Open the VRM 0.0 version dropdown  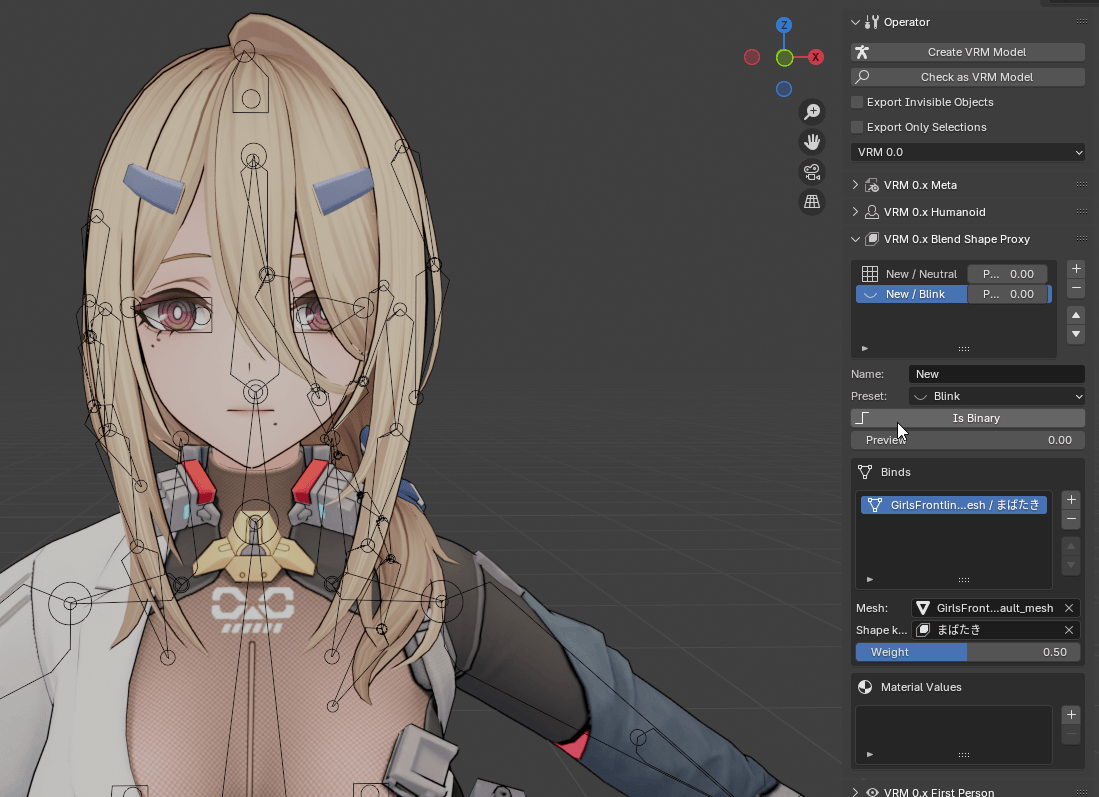click(967, 152)
